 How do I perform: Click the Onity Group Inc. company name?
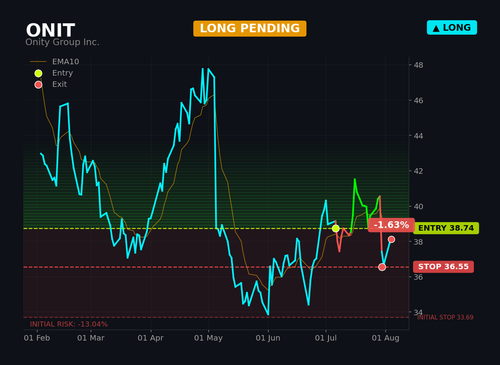point(62,42)
